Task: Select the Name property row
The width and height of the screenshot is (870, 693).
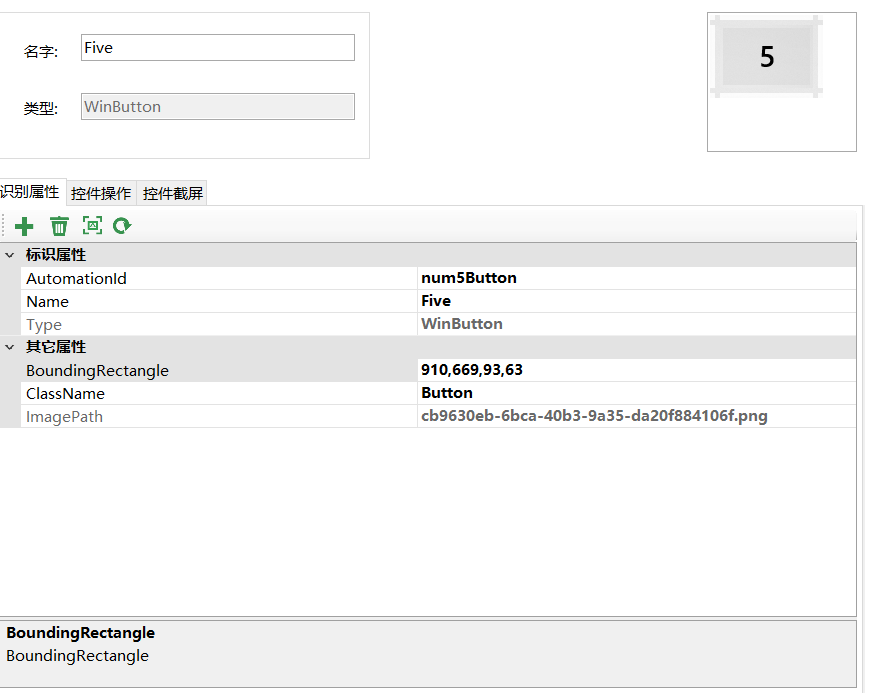Action: [x=48, y=302]
